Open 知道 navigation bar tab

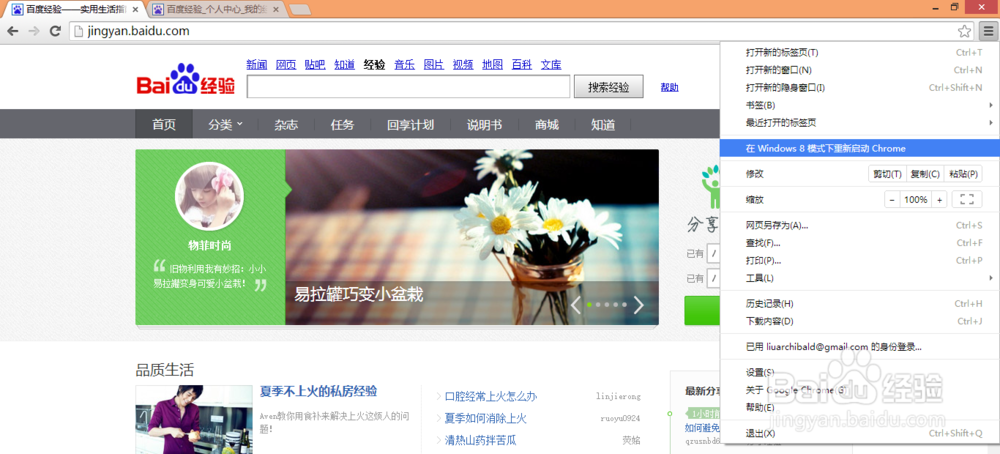603,124
